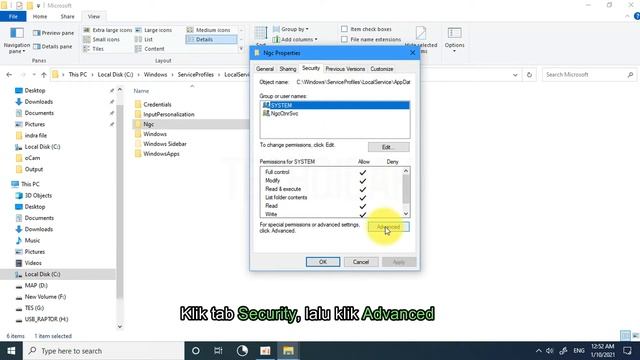
Task: Choose Small icons layout
Action: coord(102,39)
